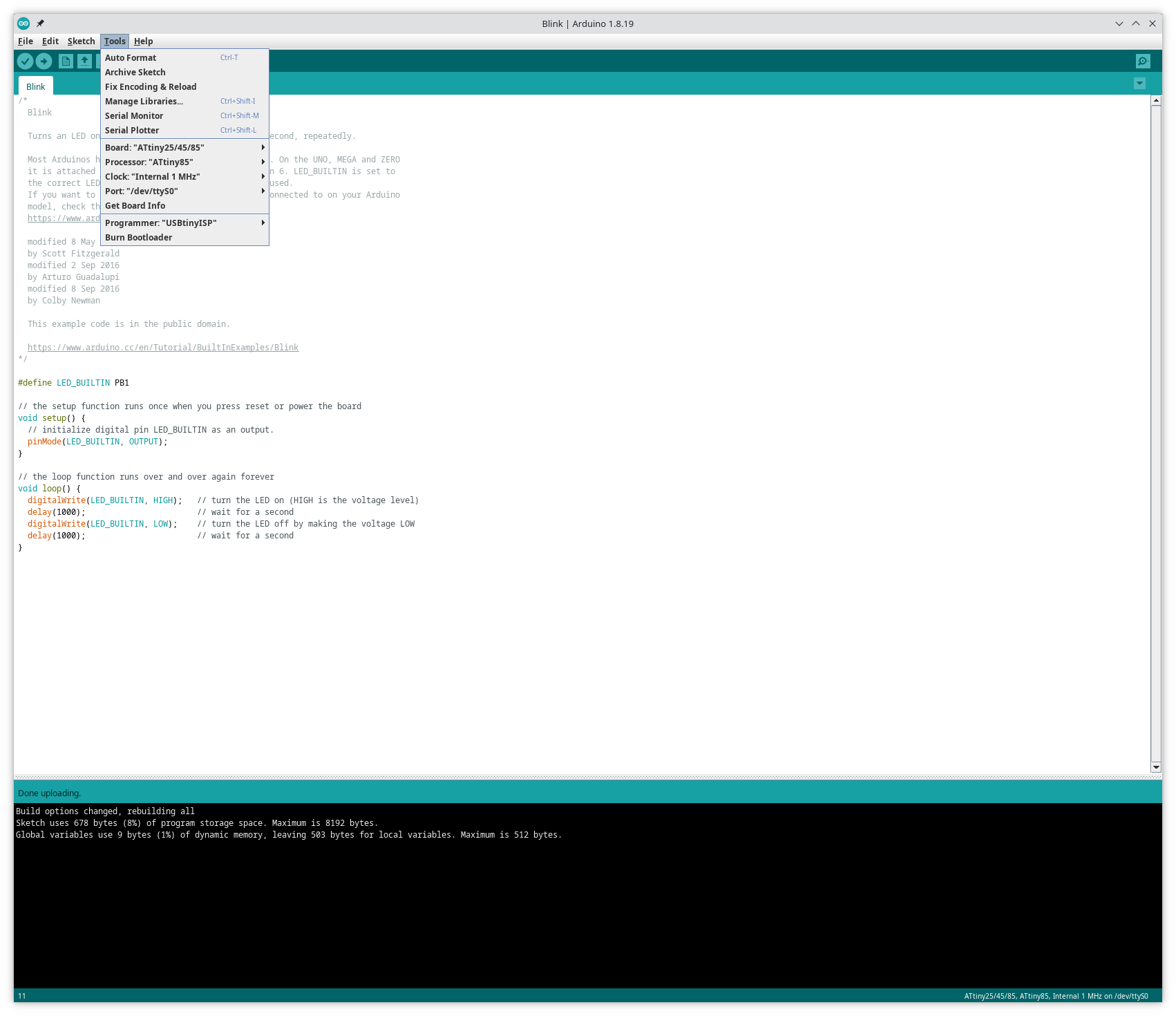
Task: Launch Serial Plotter menu entry
Action: [184, 131]
